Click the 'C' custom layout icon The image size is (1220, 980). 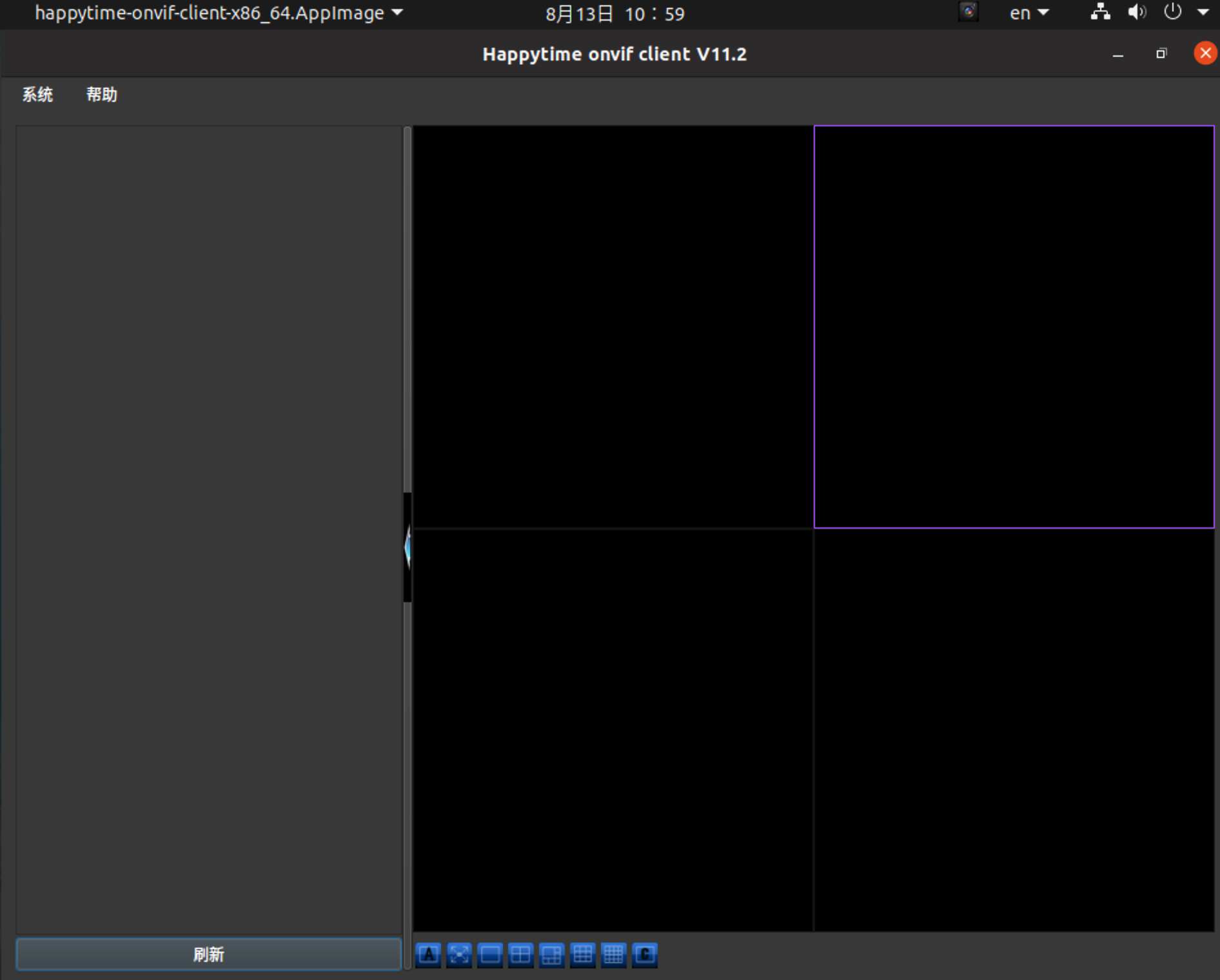(645, 954)
